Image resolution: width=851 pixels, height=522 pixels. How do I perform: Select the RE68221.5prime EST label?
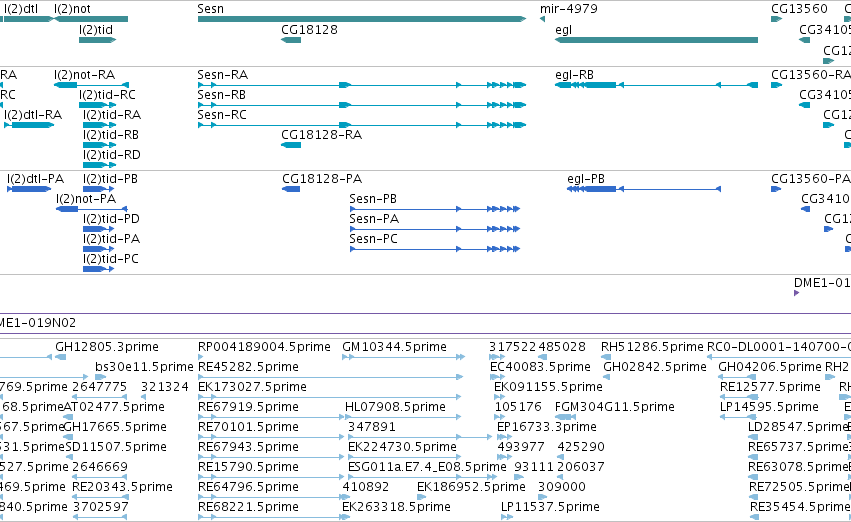pos(248,507)
